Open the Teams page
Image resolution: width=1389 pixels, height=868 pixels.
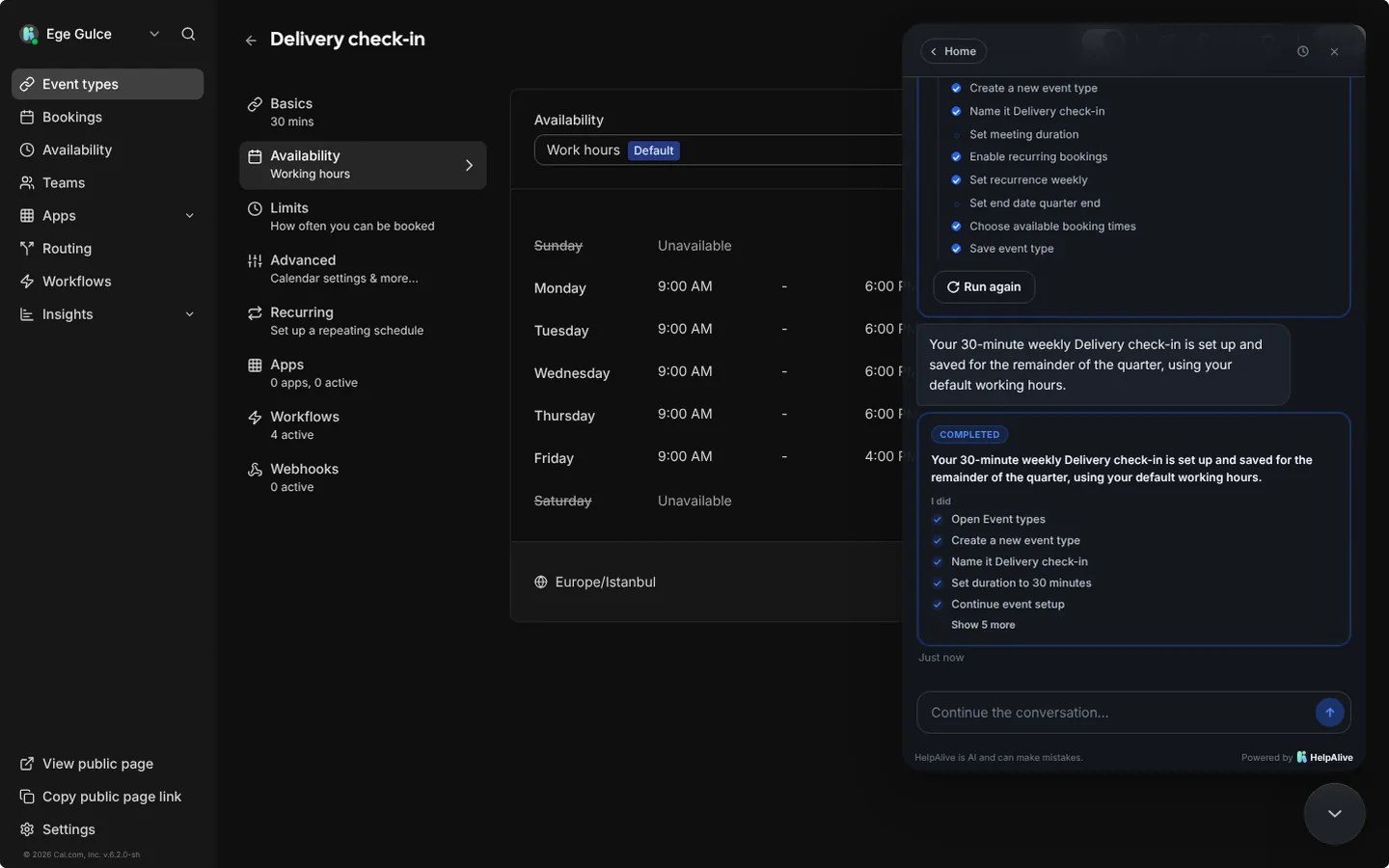tap(107, 182)
